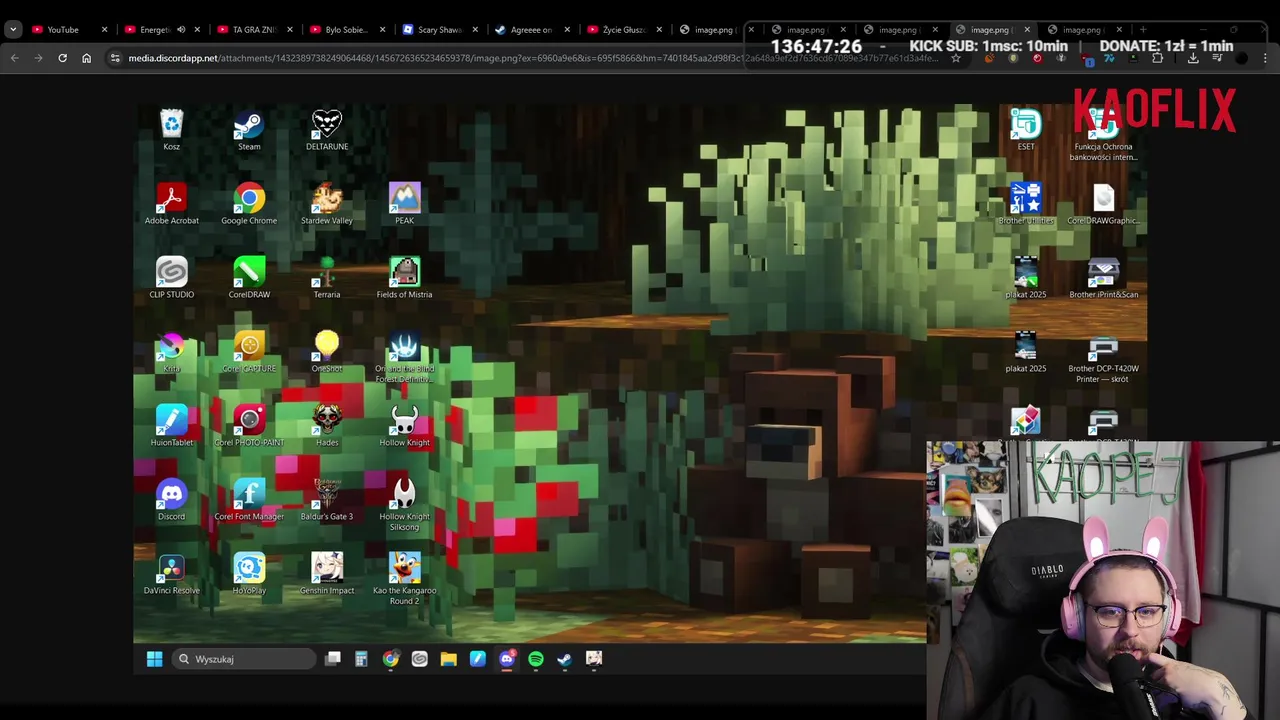Open the OneShot lightbulb icon
This screenshot has height=720, width=1280.
pos(327,353)
